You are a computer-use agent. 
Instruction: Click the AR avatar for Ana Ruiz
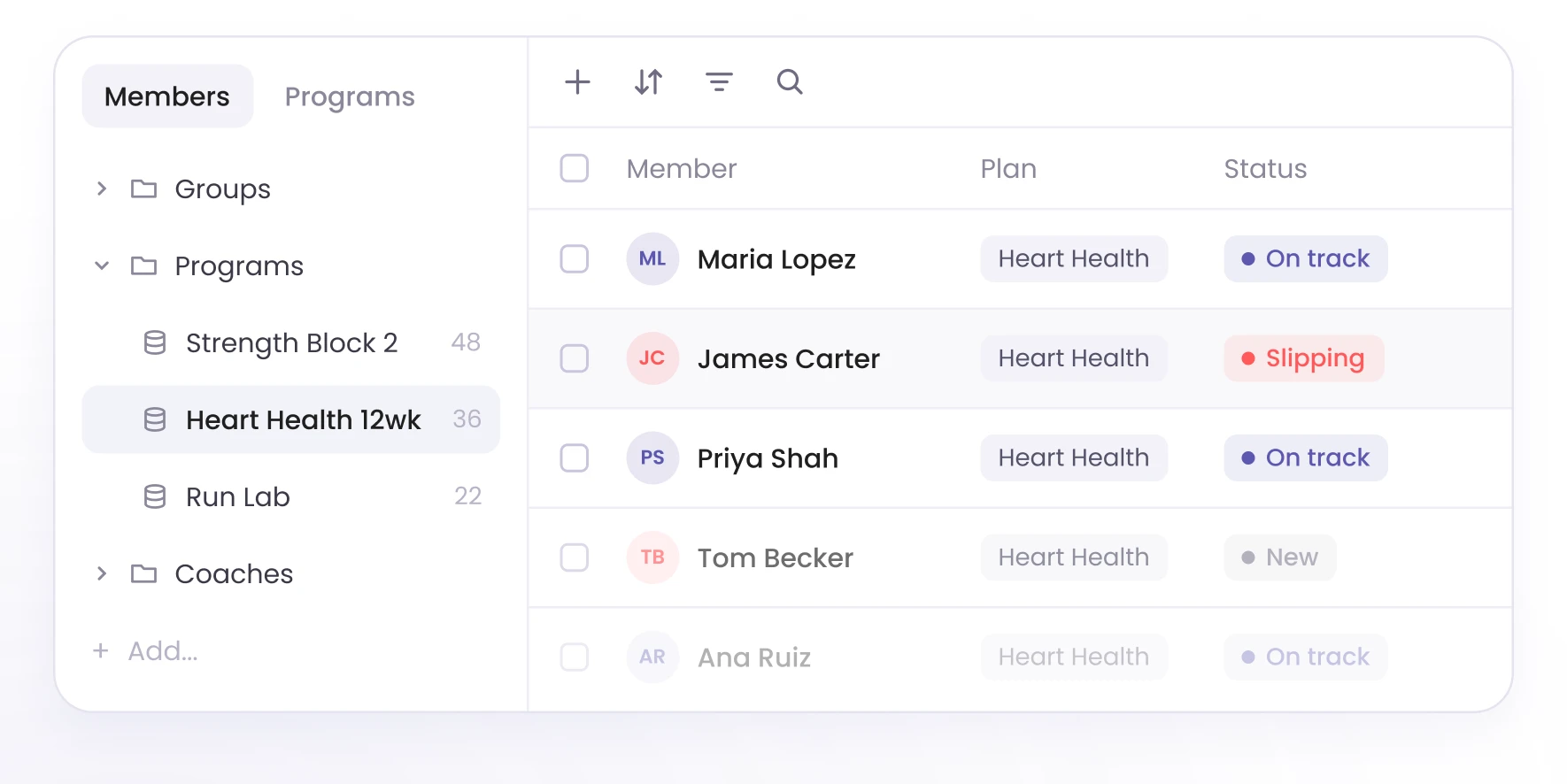tap(652, 657)
